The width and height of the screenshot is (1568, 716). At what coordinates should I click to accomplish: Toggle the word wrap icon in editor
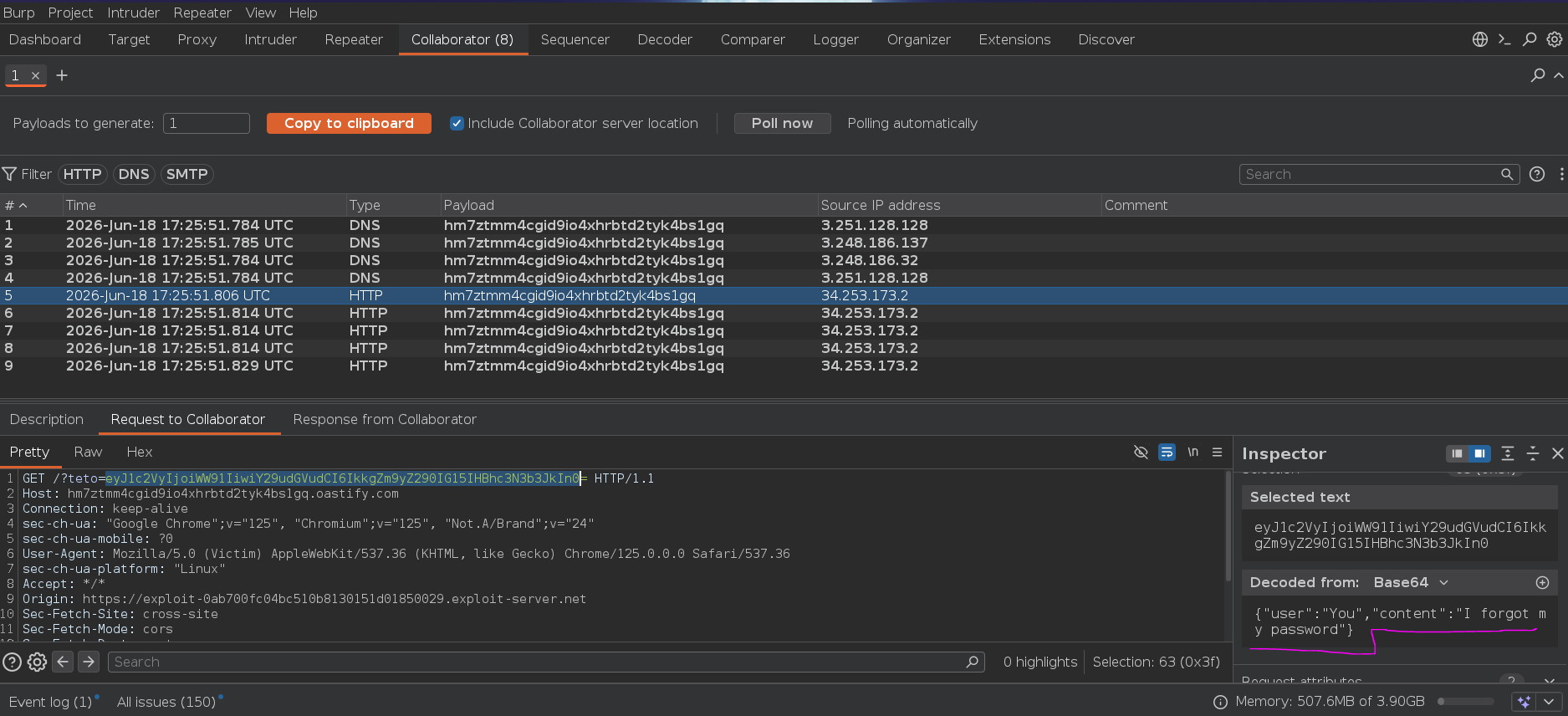point(1167,453)
